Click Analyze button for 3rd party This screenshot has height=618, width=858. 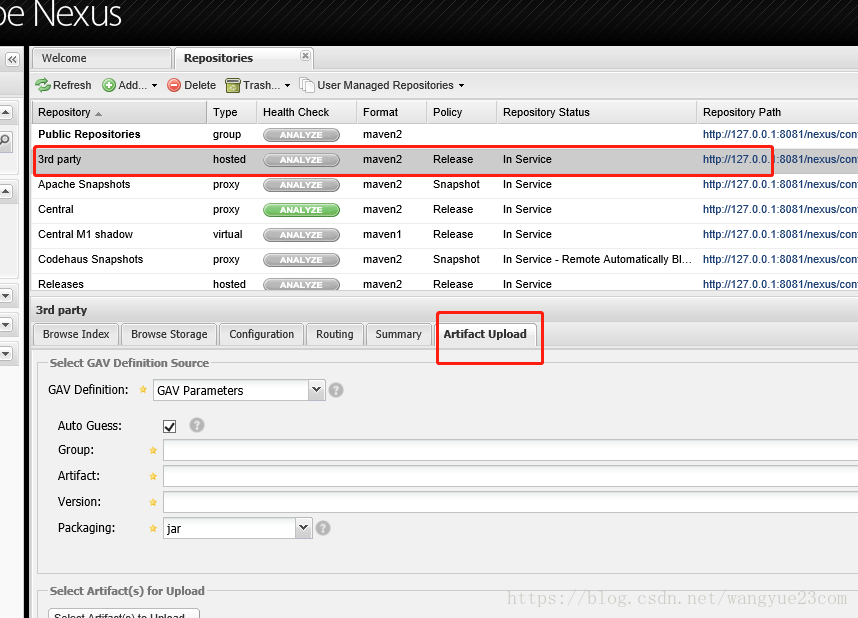[302, 160]
